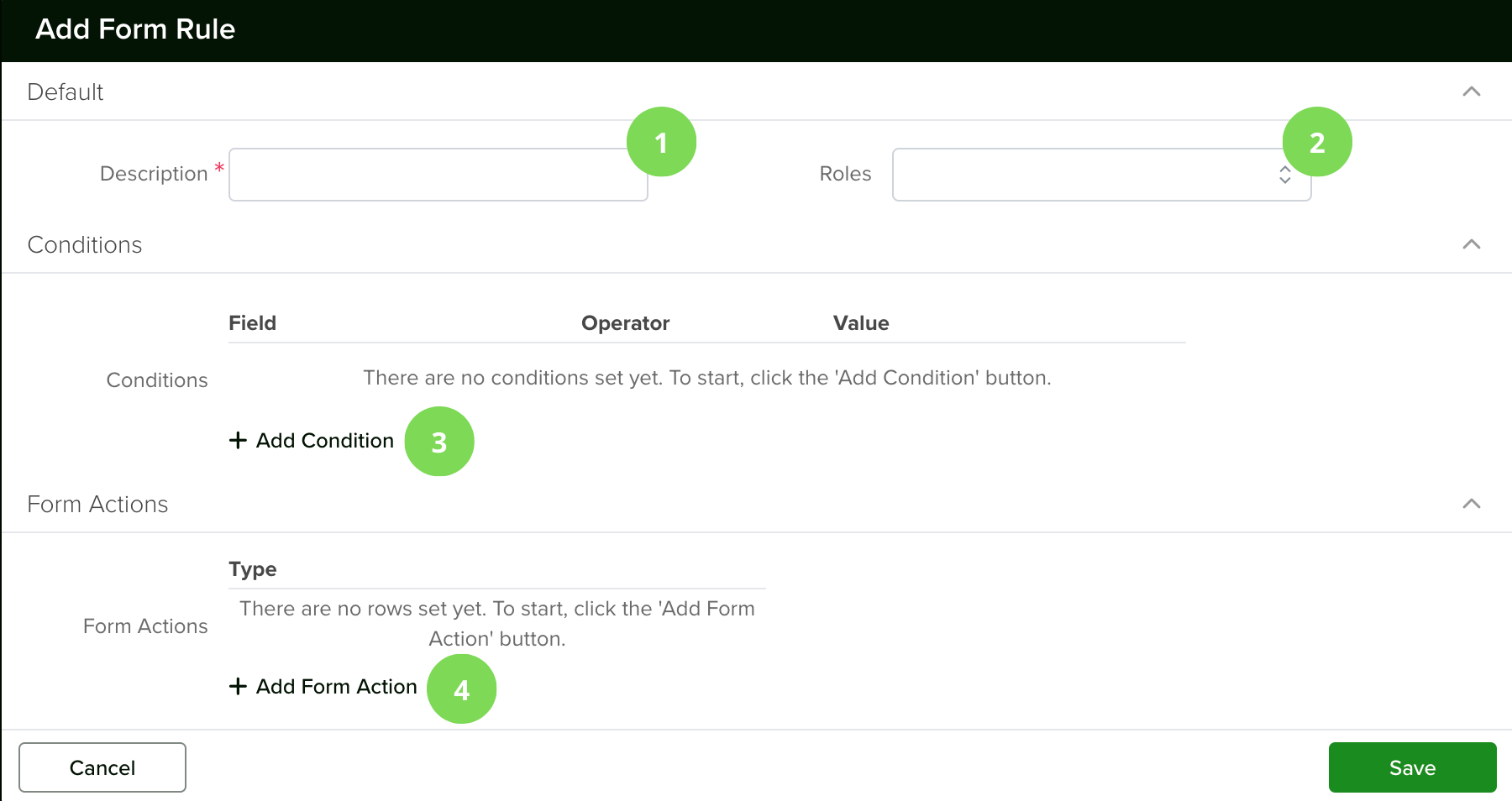Click the Description text input field

(438, 175)
